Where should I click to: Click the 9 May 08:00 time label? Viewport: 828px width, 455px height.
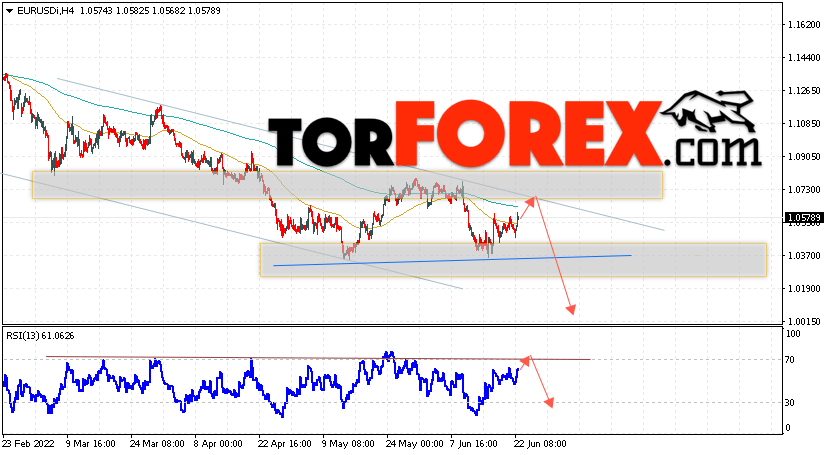click(348, 444)
